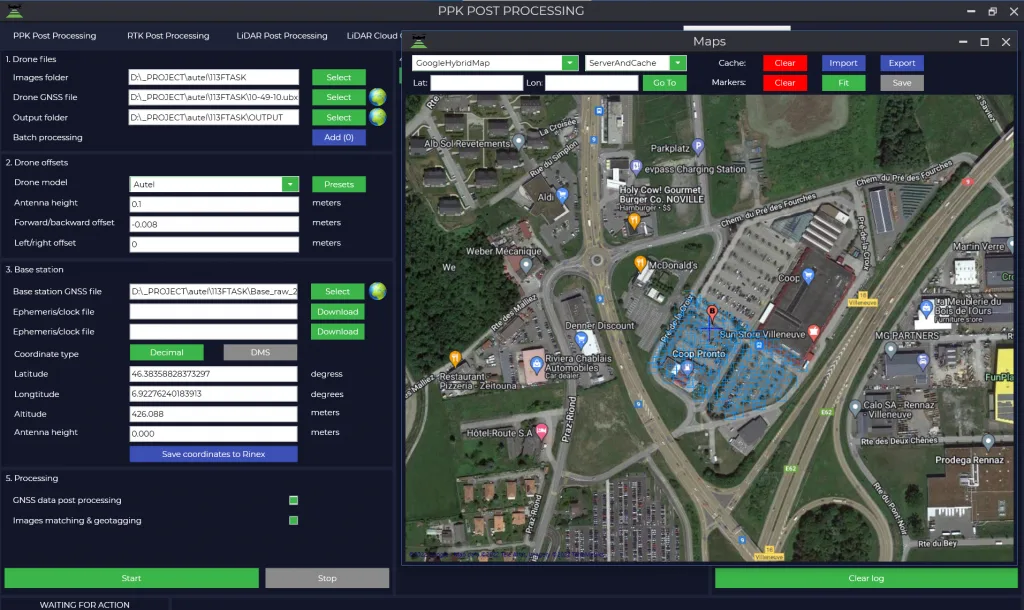Viewport: 1024px width, 610px height.
Task: Click second Ephemeris/clock file Download button
Action: (x=337, y=332)
